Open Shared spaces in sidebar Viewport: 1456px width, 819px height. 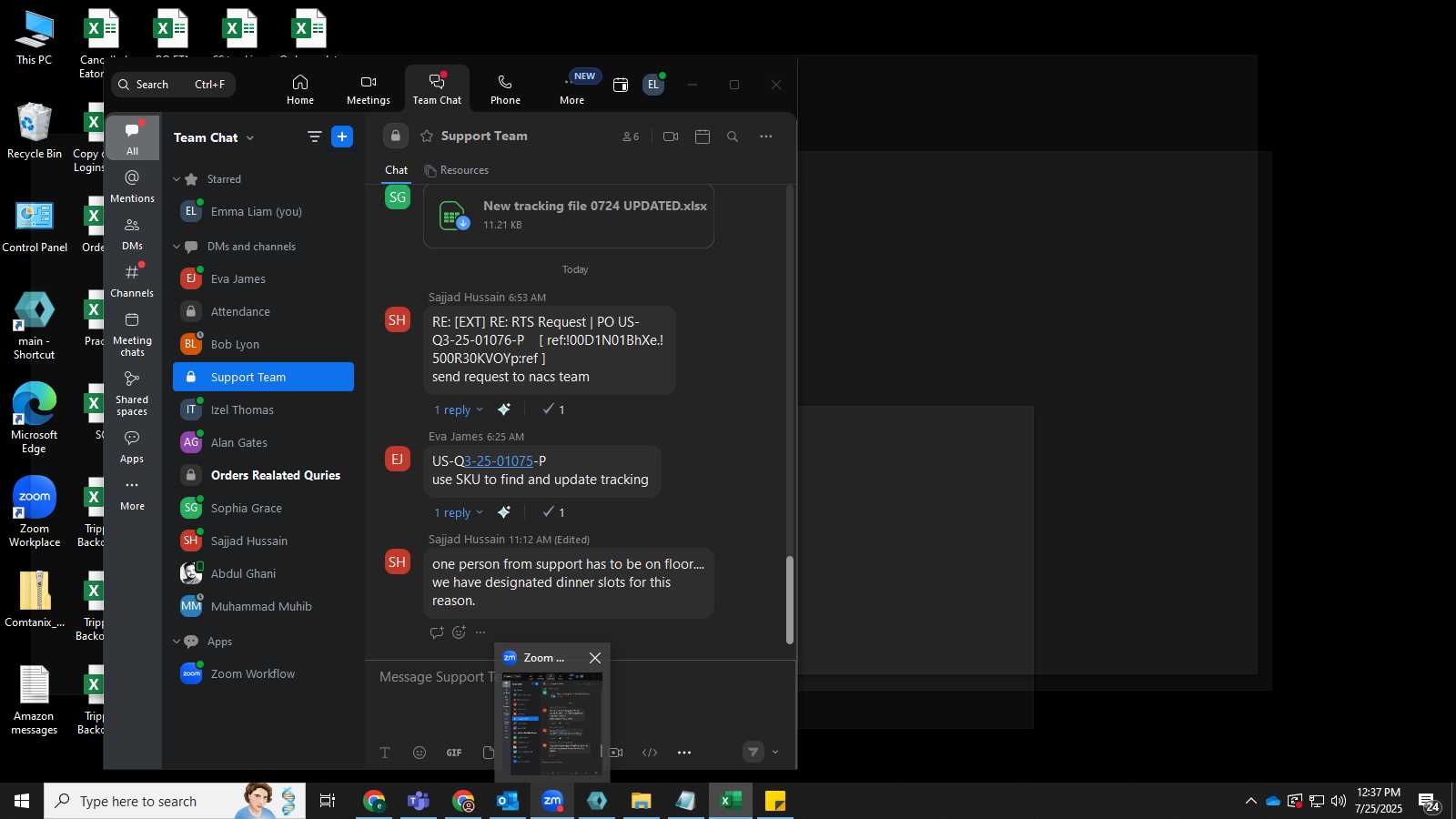pyautogui.click(x=132, y=392)
